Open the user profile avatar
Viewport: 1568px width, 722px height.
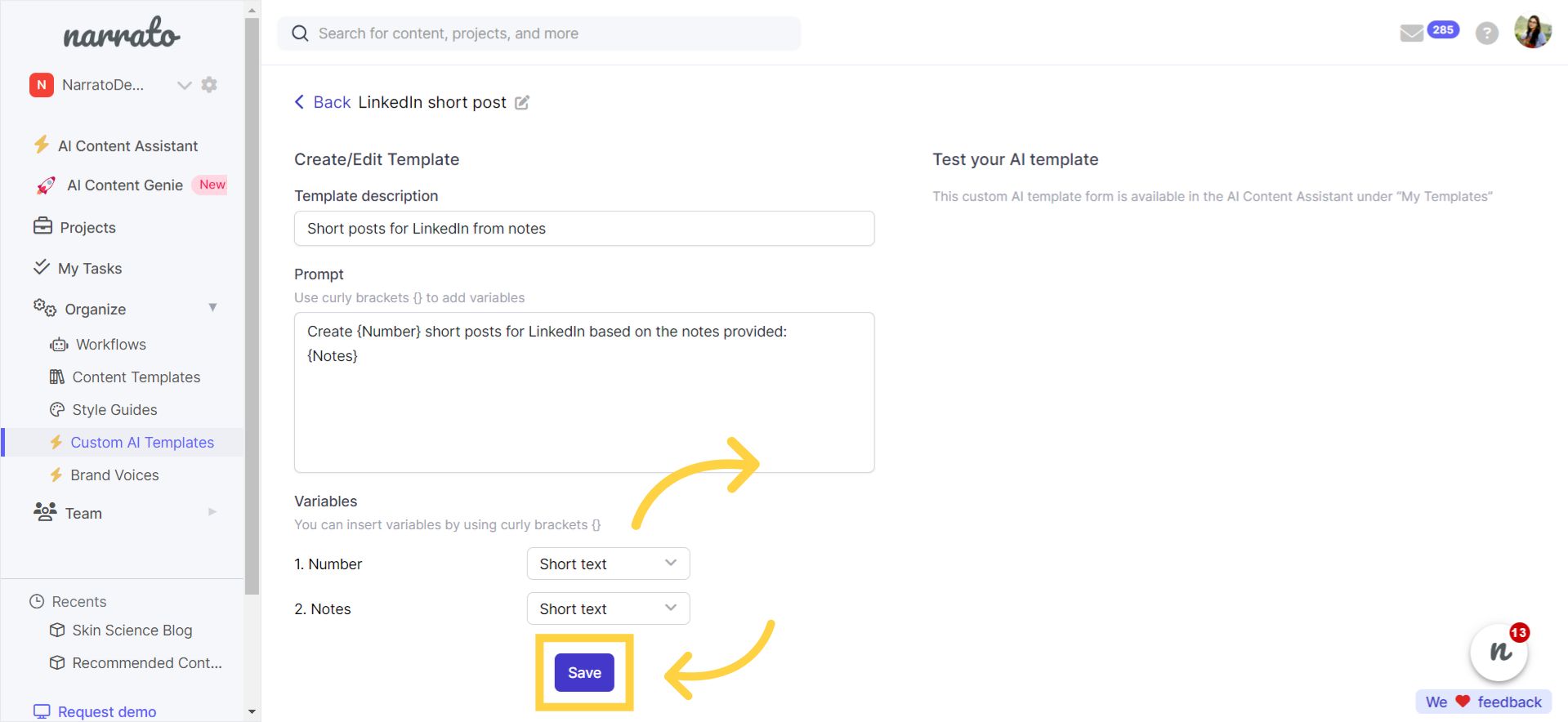pyautogui.click(x=1532, y=32)
